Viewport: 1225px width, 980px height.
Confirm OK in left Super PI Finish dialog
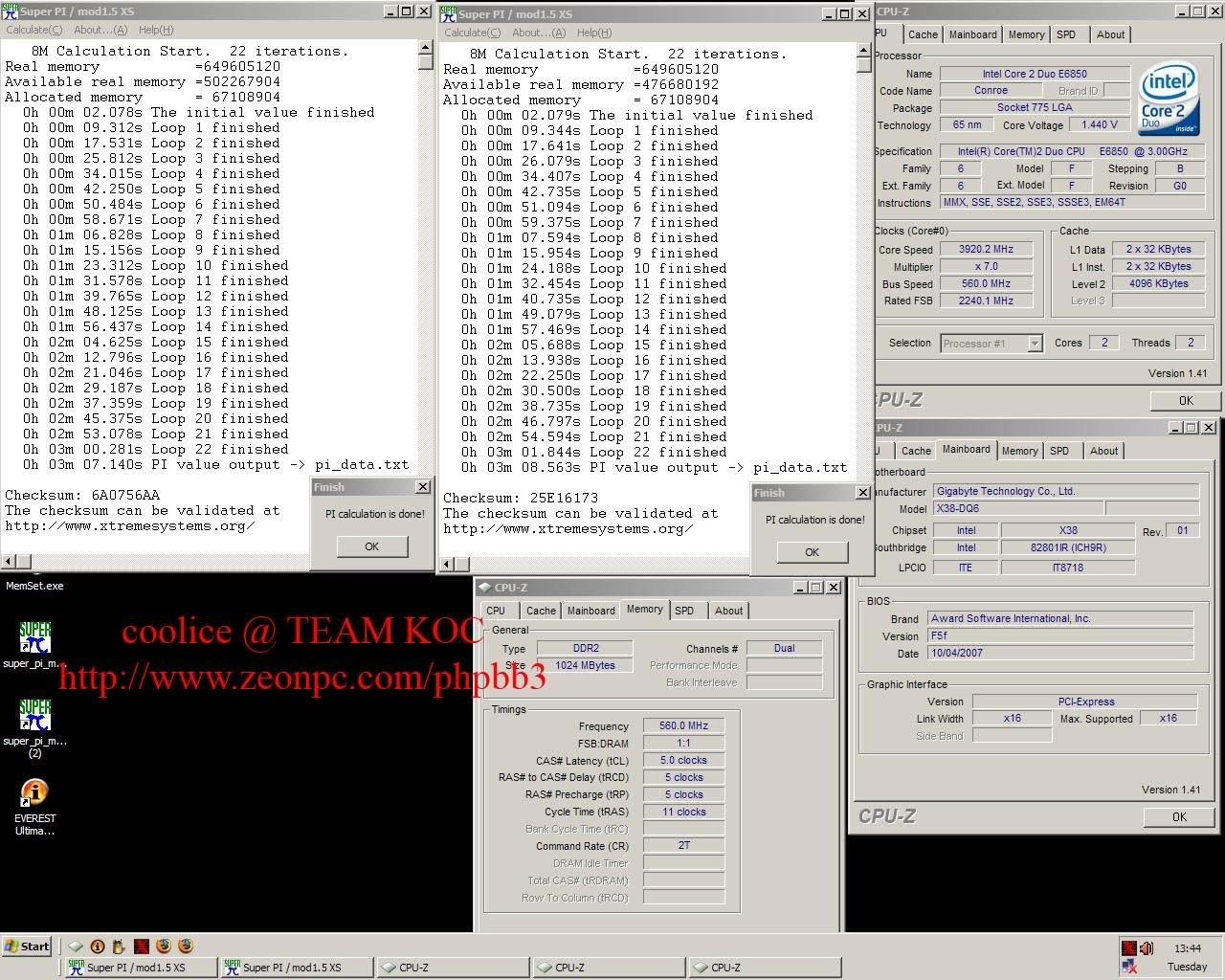pos(372,546)
